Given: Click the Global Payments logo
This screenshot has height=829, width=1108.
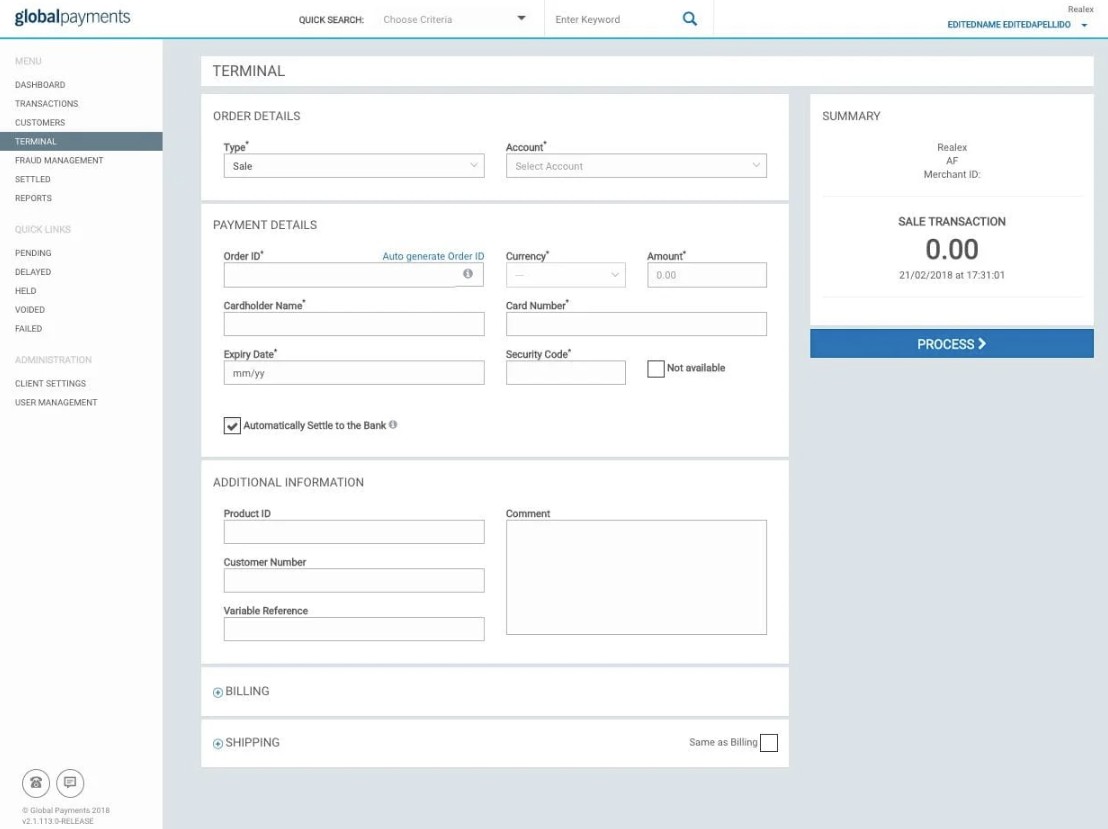Looking at the screenshot, I should [72, 18].
